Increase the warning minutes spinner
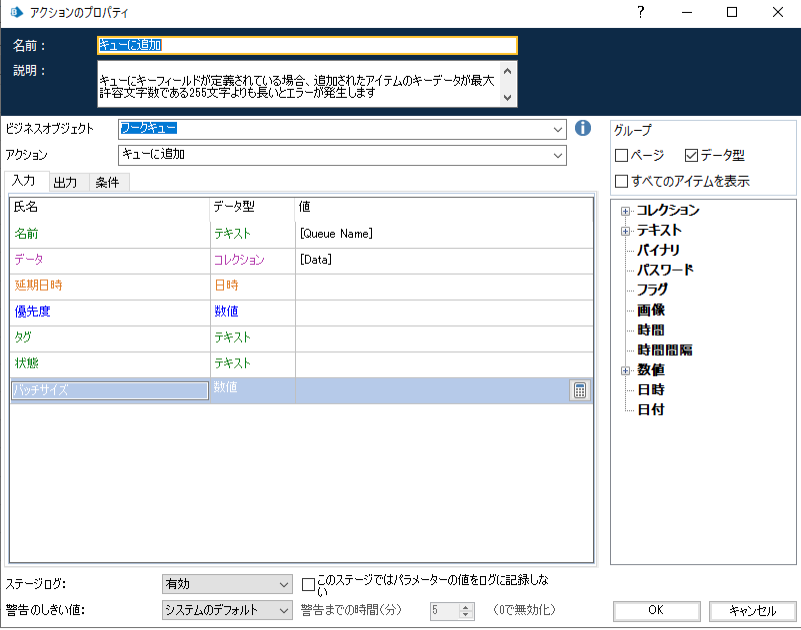 465,606
